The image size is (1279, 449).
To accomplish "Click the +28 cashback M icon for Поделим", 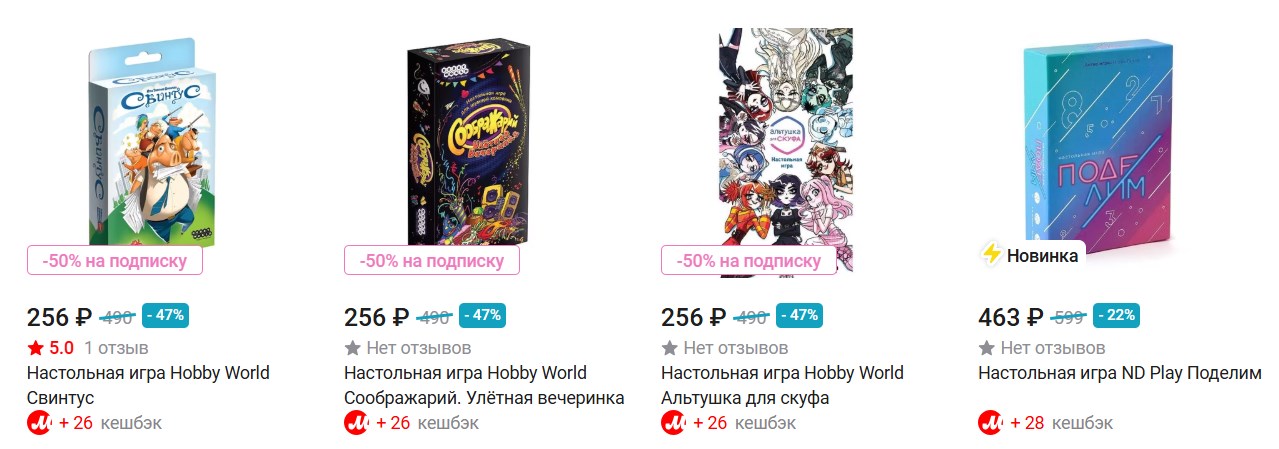I will tap(990, 423).
